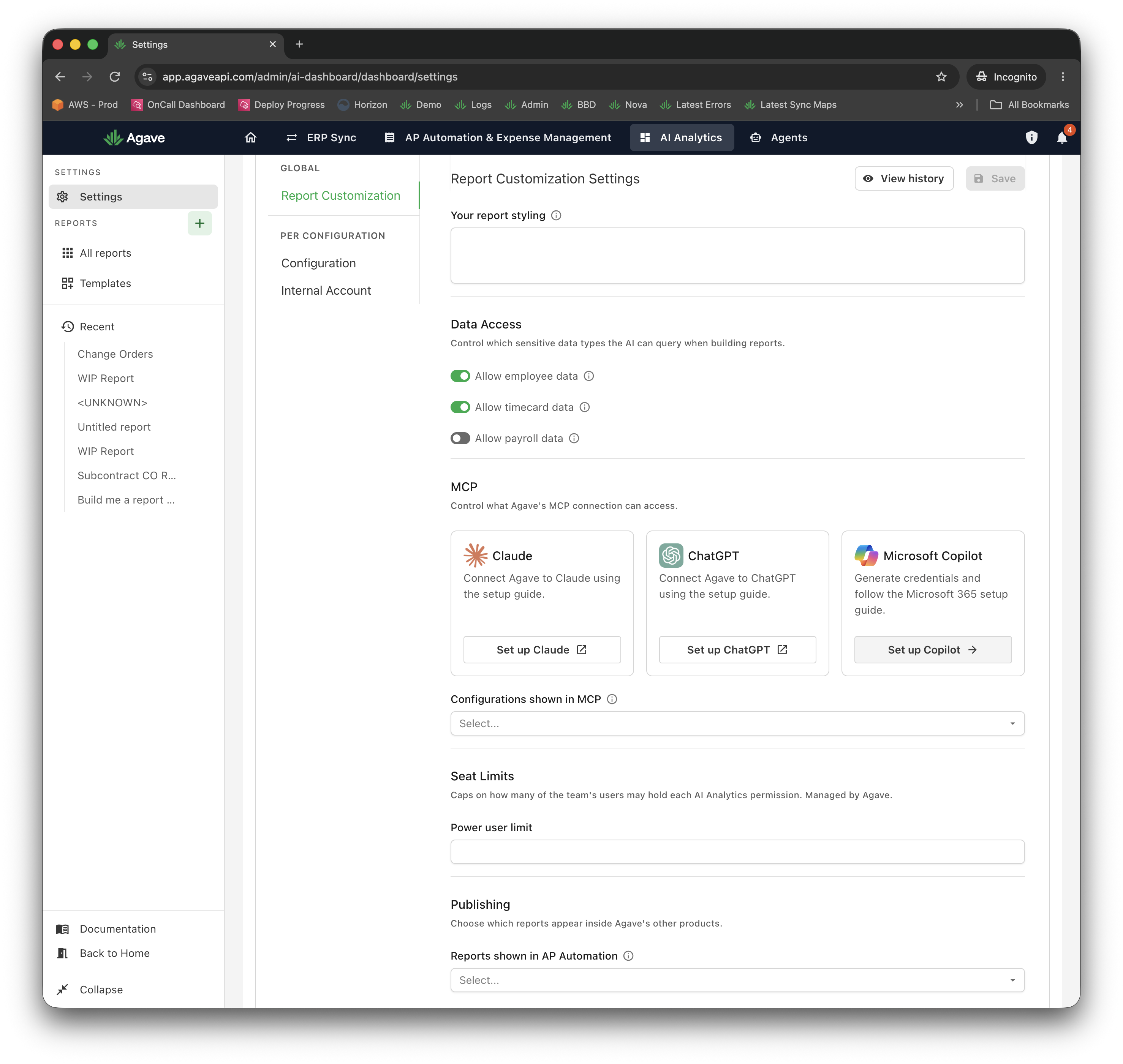This screenshot has width=1123, height=1064.
Task: Open the Reports shown in AP Automation dropdown
Action: pos(737,980)
